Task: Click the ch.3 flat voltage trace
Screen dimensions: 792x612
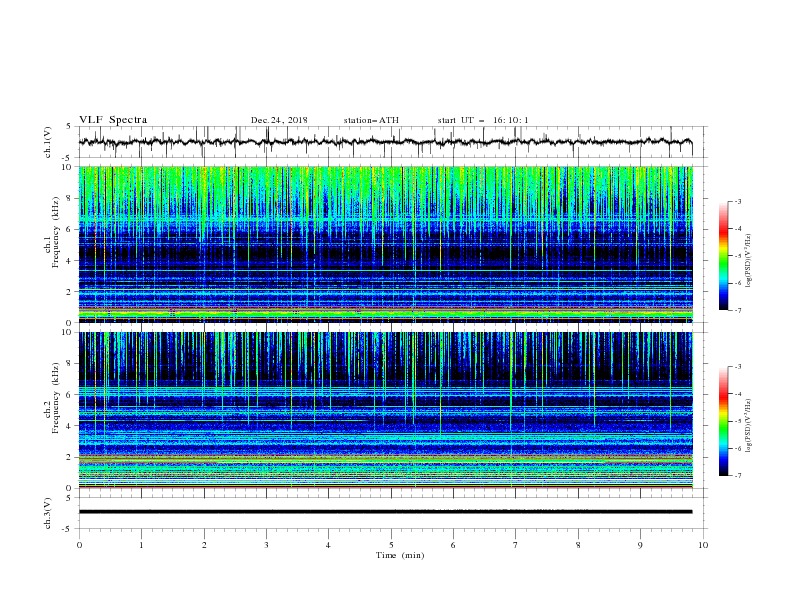Action: 385,512
